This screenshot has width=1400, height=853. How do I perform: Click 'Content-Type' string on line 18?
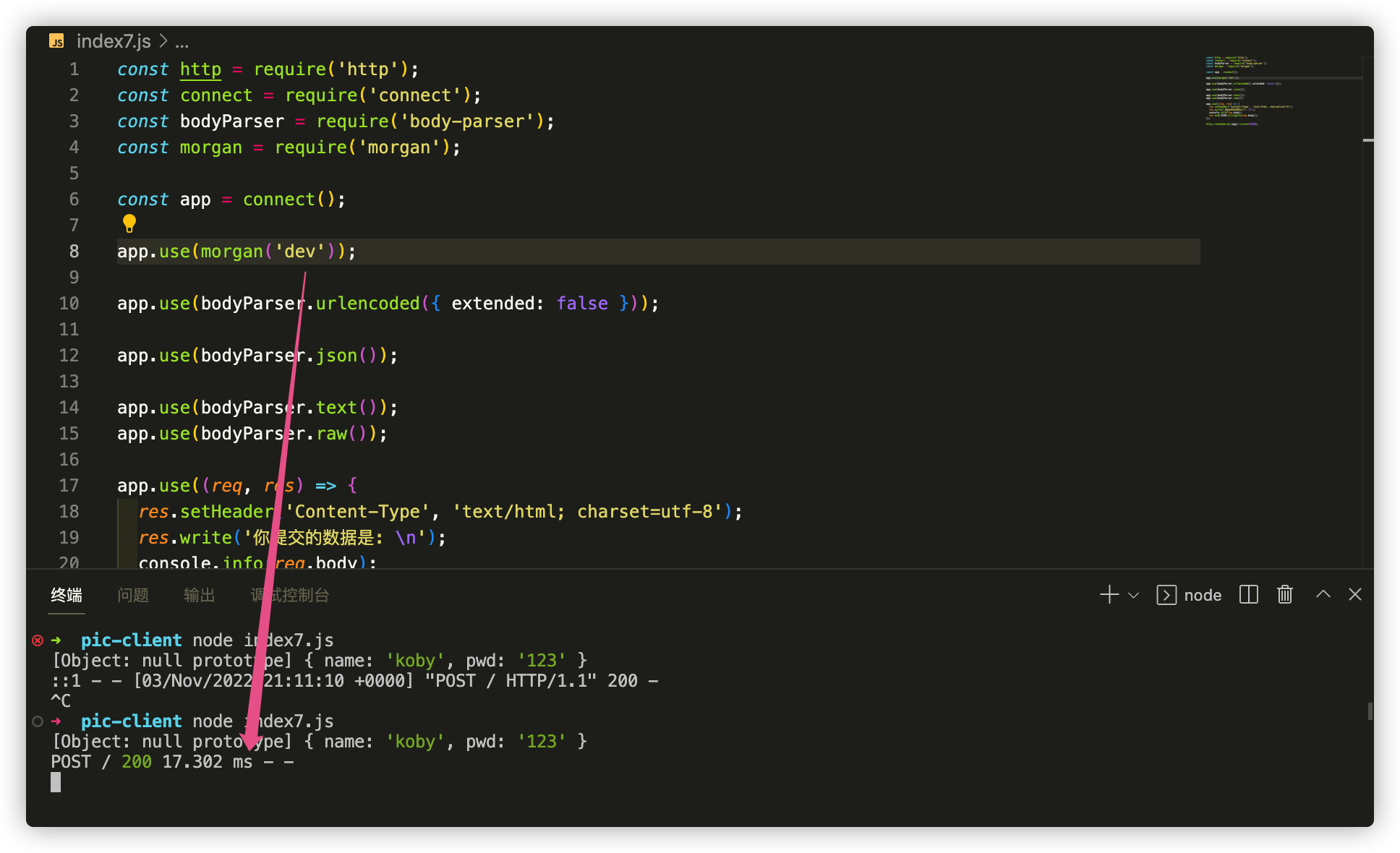357,511
